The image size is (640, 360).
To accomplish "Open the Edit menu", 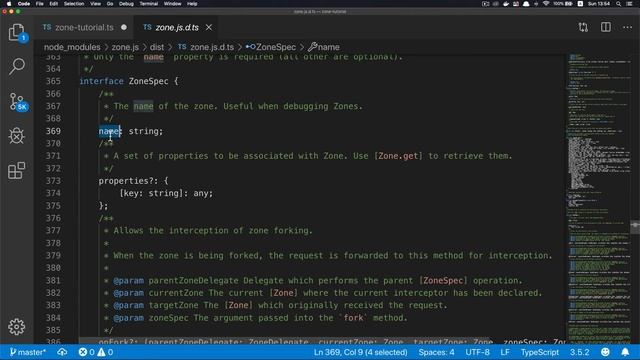I will click(x=53, y=4).
